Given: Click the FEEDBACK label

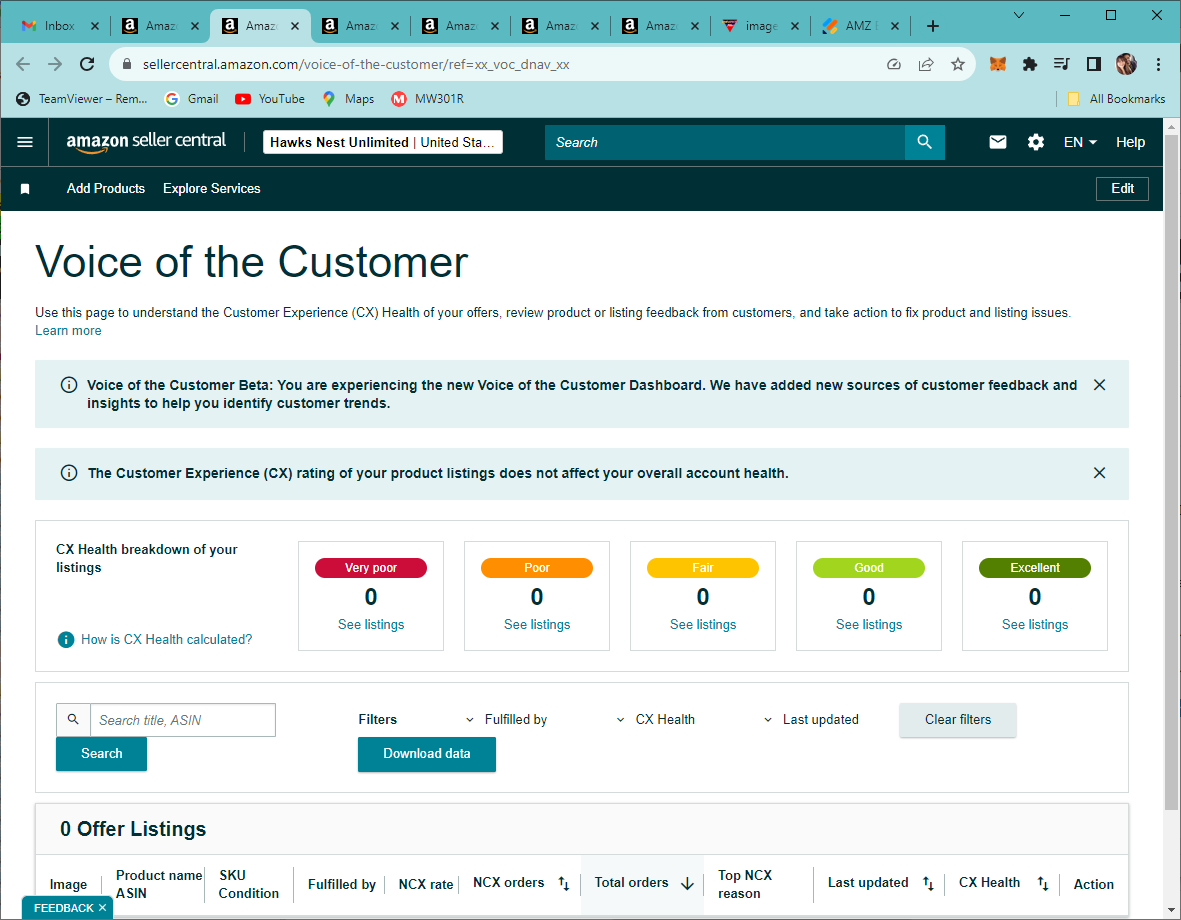Looking at the screenshot, I should click(x=64, y=908).
